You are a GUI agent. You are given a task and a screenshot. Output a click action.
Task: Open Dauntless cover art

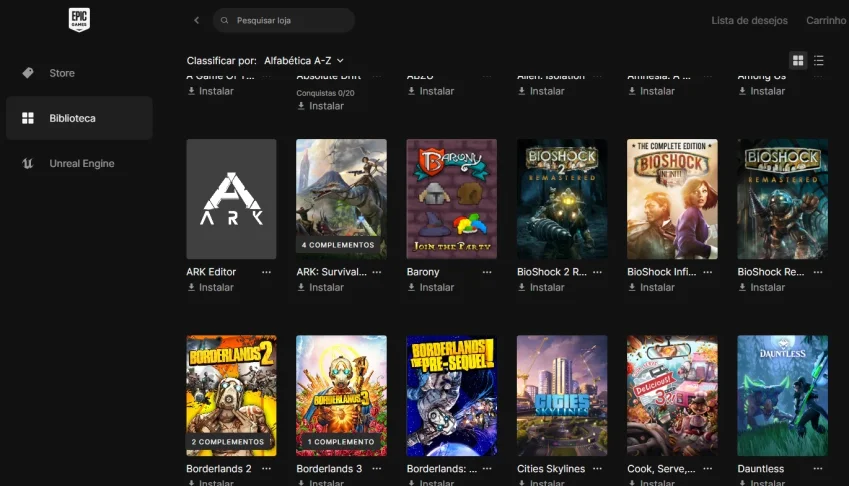[782, 396]
